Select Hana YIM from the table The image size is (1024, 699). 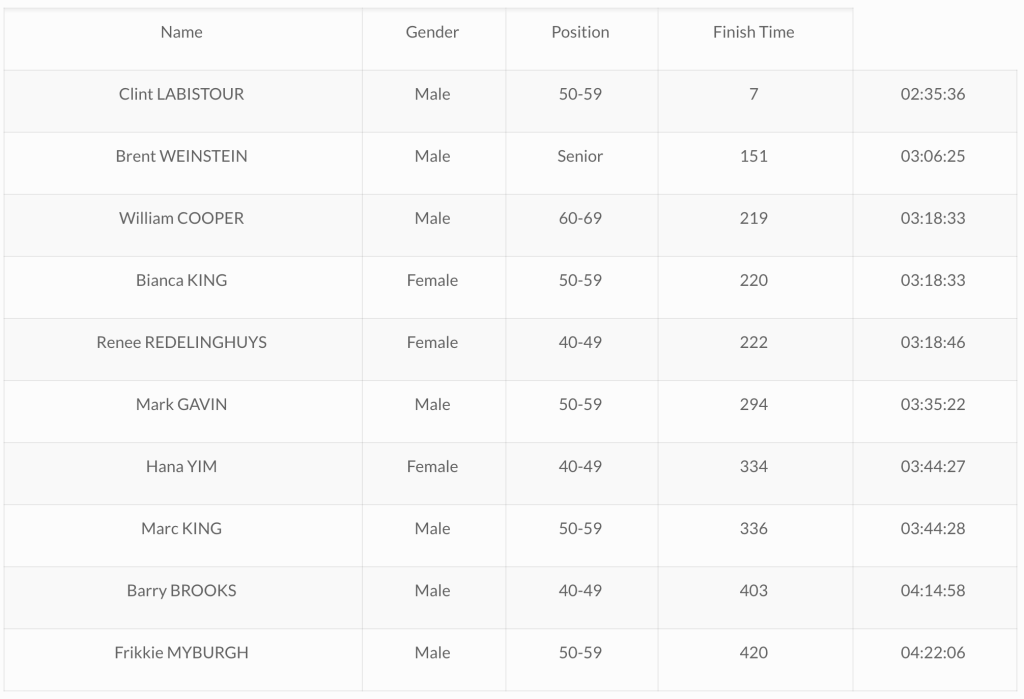tap(181, 466)
